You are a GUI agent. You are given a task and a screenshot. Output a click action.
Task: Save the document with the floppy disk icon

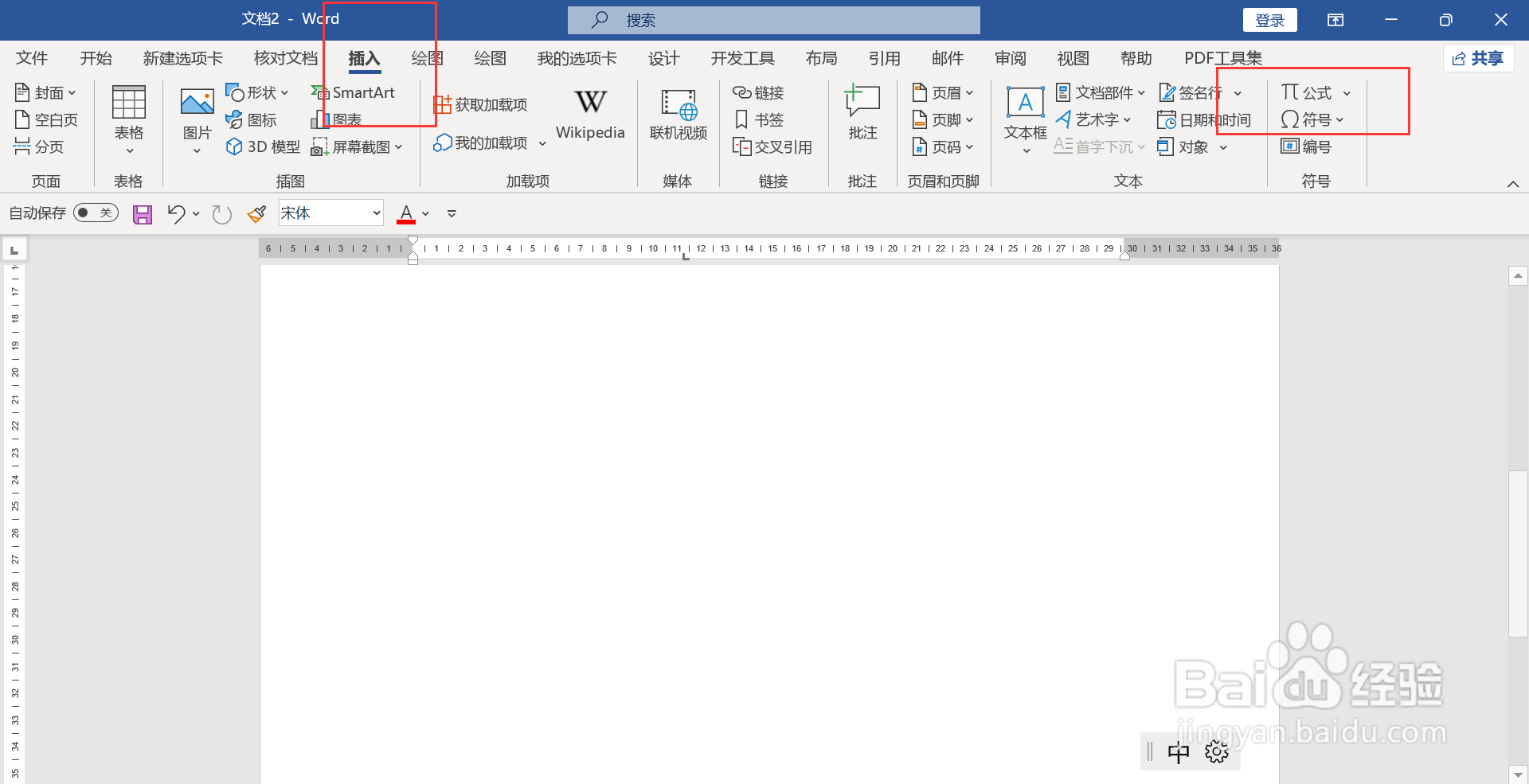pos(143,214)
